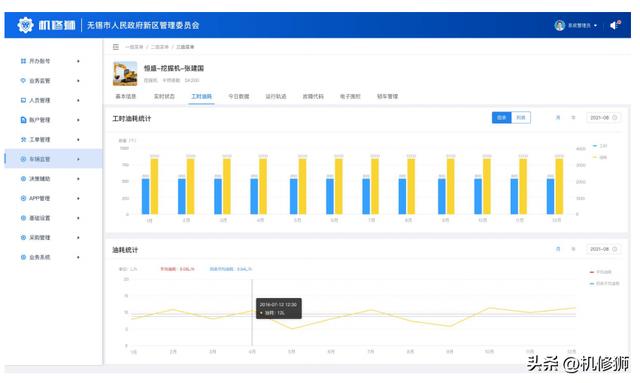640x383 pixels.
Task: Switch 工时油耗统计 to 图表 view
Action: pyautogui.click(x=502, y=118)
